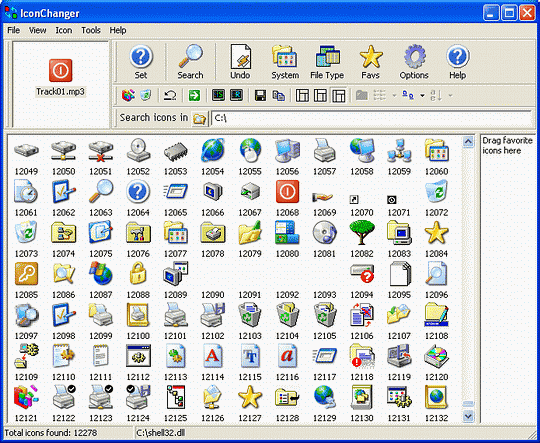
Task: Select icon 12068 red power button
Action: 287,192
